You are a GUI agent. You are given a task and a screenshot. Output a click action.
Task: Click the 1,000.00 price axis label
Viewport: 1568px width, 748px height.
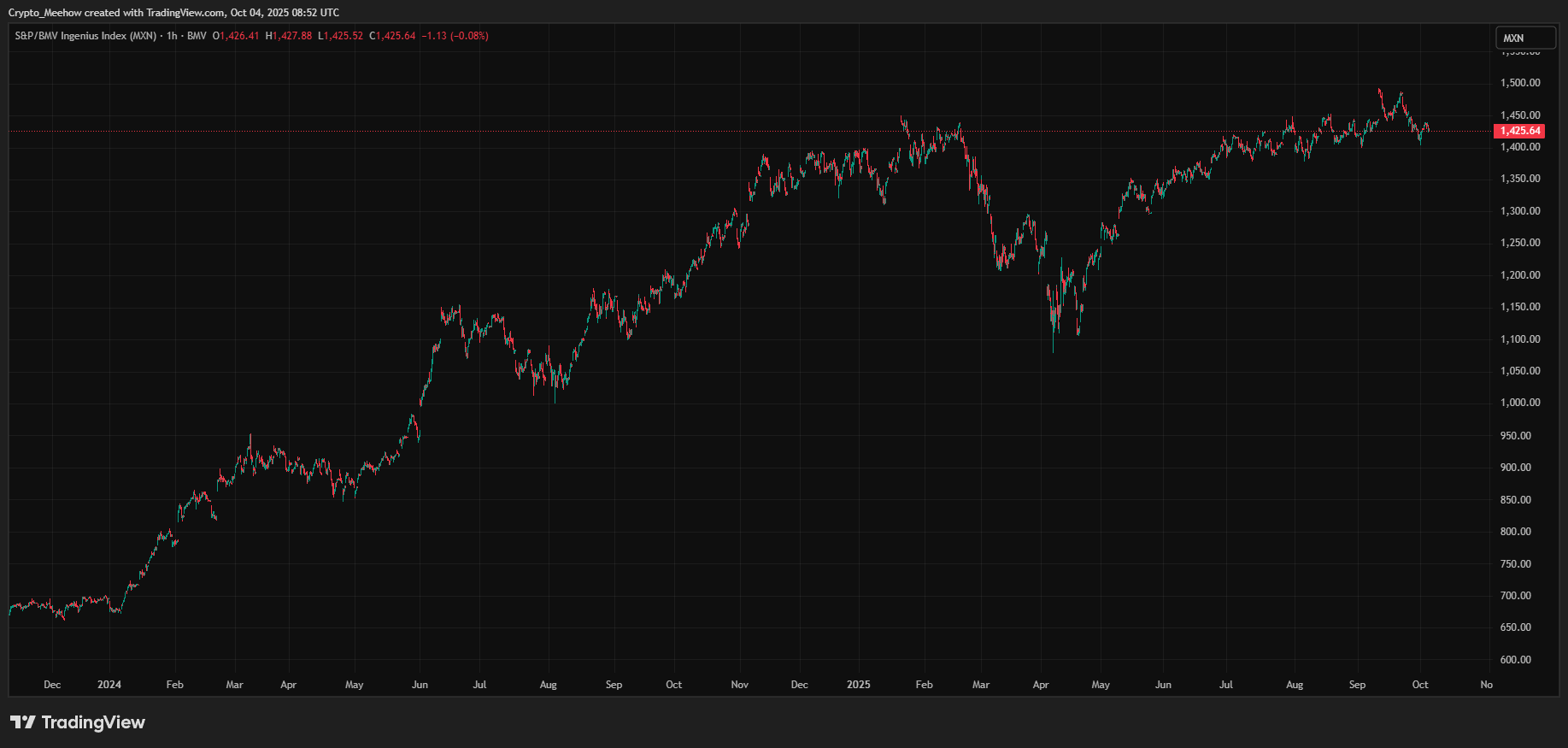click(x=1520, y=403)
